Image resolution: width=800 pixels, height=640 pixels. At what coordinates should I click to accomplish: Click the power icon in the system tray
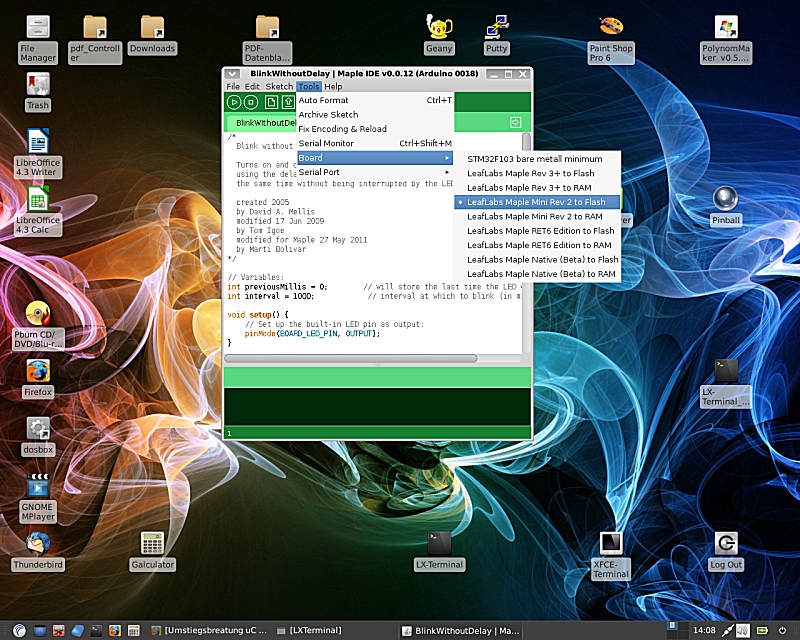(782, 630)
